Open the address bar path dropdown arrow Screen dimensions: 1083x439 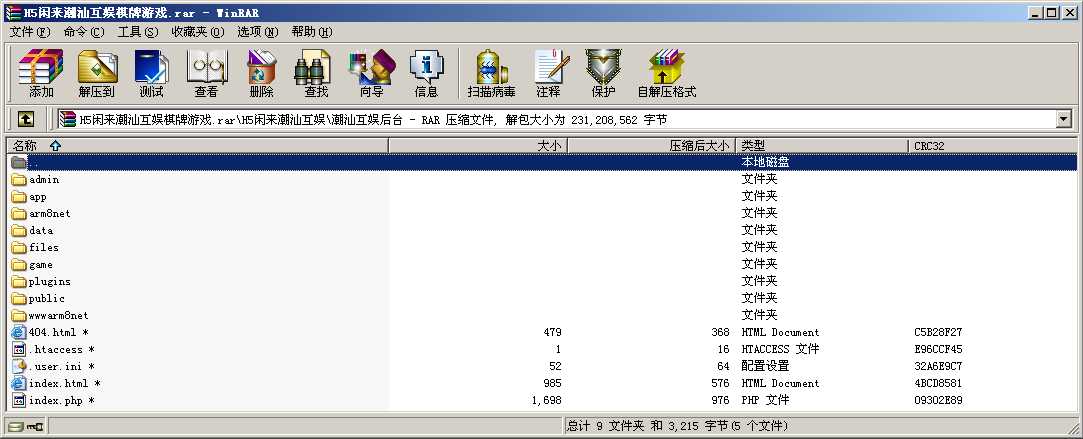[1063, 119]
